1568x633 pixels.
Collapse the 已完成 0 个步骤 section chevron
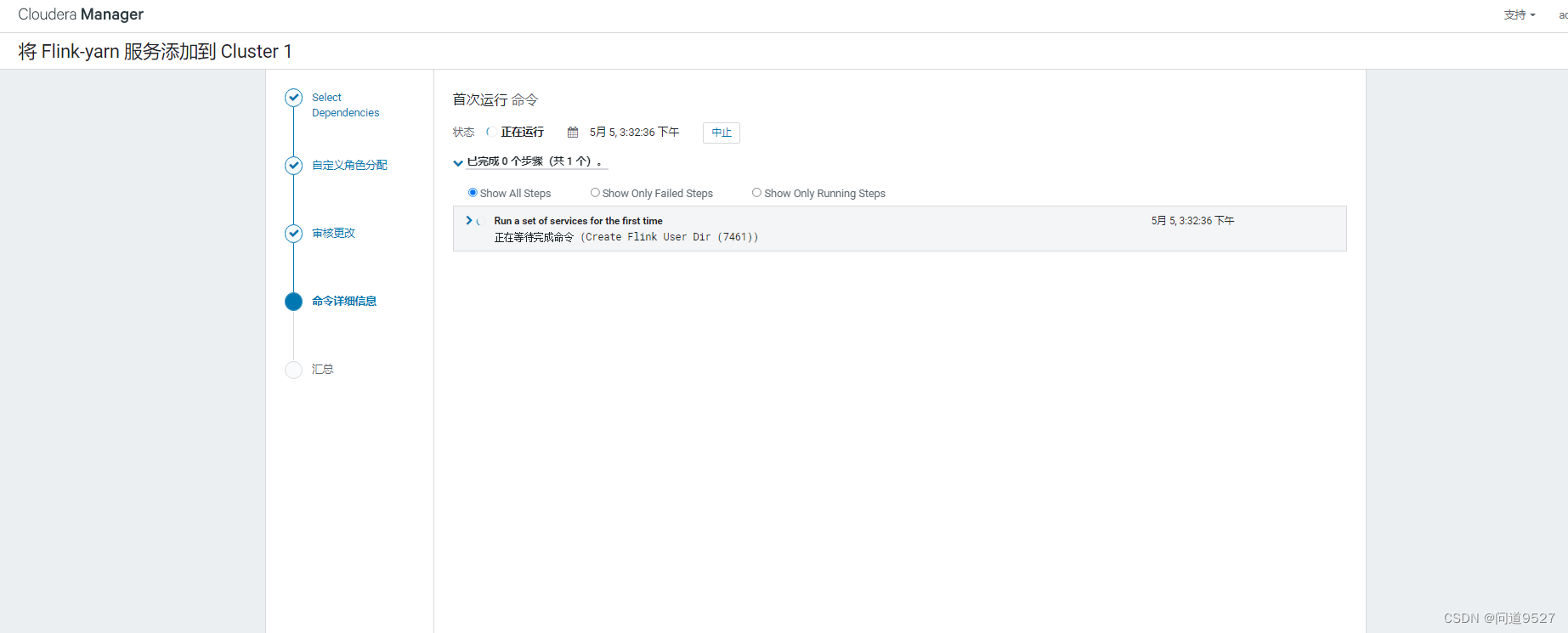point(458,162)
